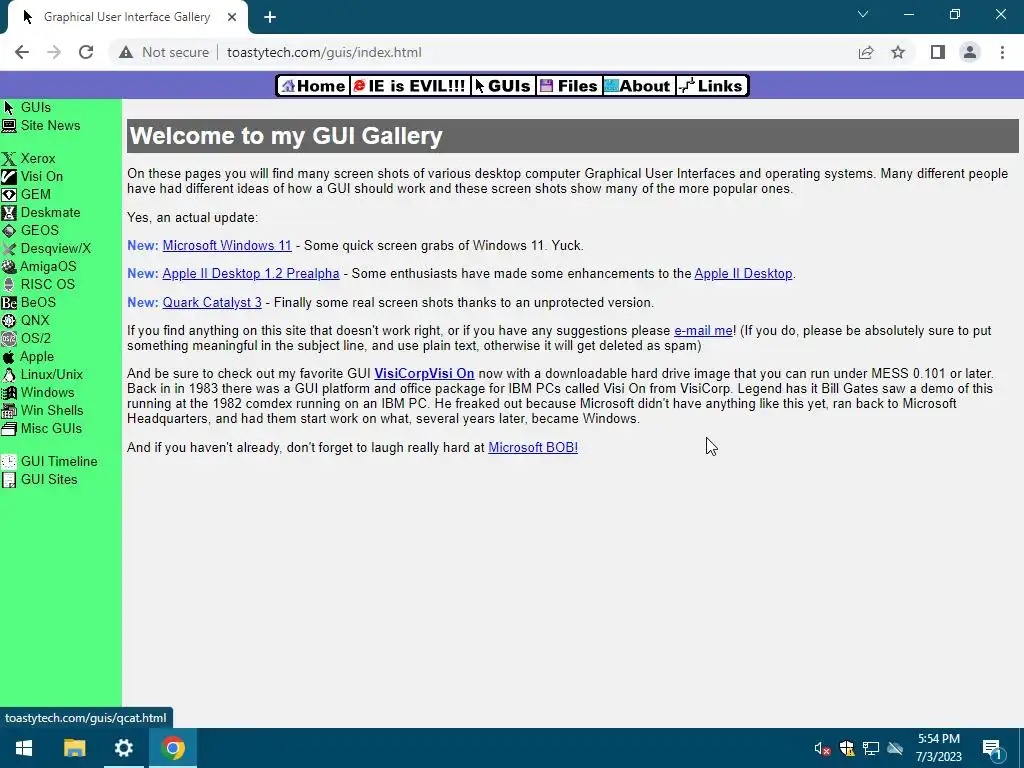1024x768 pixels.
Task: Click the Win Shells icon
Action: (x=8, y=411)
